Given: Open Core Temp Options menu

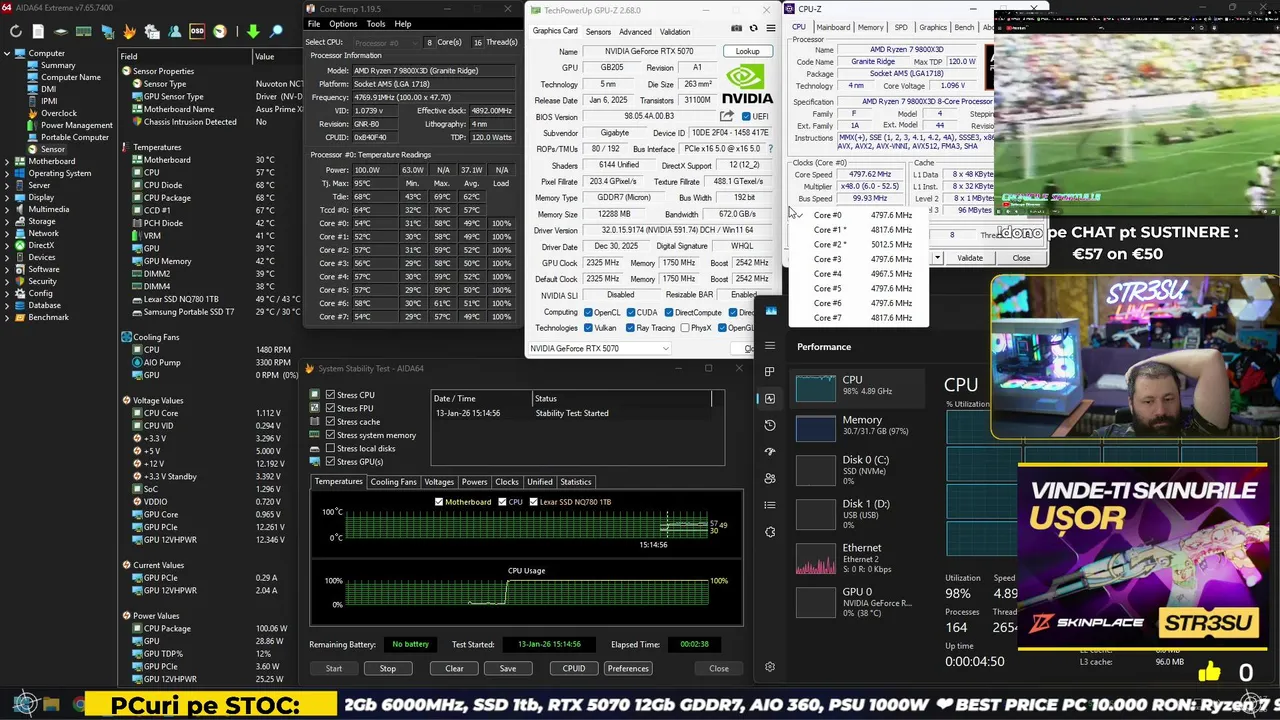Looking at the screenshot, I should pyautogui.click(x=343, y=24).
